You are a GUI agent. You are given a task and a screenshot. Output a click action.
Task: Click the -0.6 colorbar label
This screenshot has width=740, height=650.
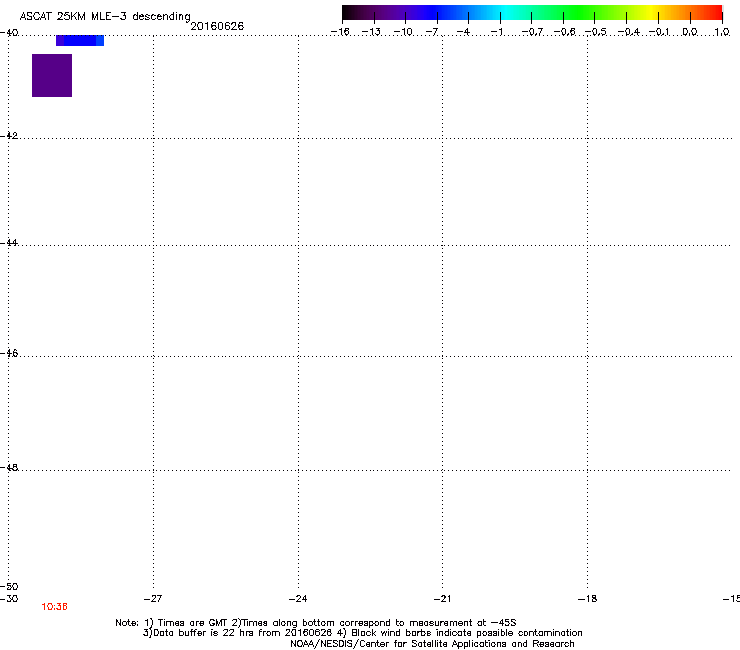[564, 32]
